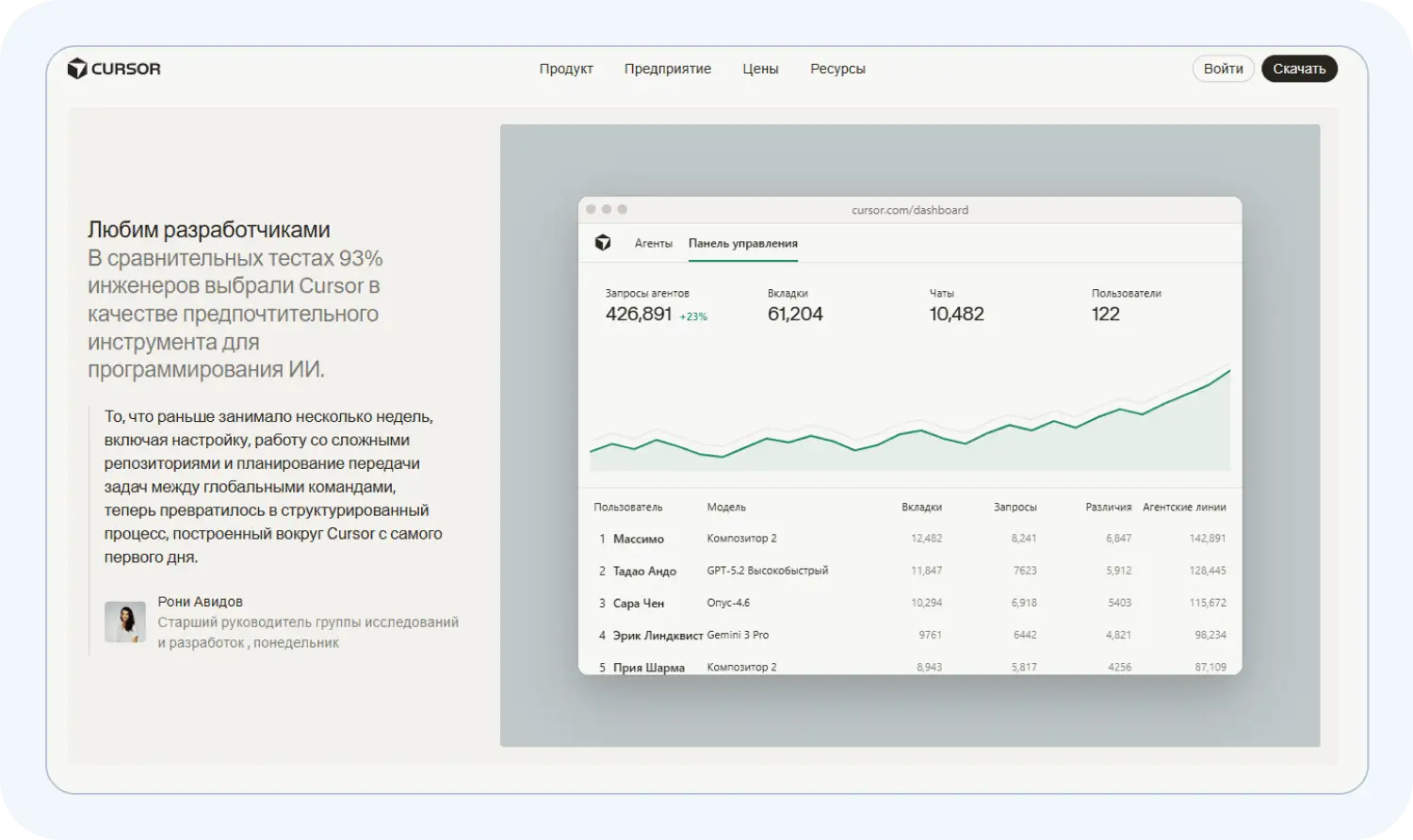Click the Пользователи count 122

1105,315
